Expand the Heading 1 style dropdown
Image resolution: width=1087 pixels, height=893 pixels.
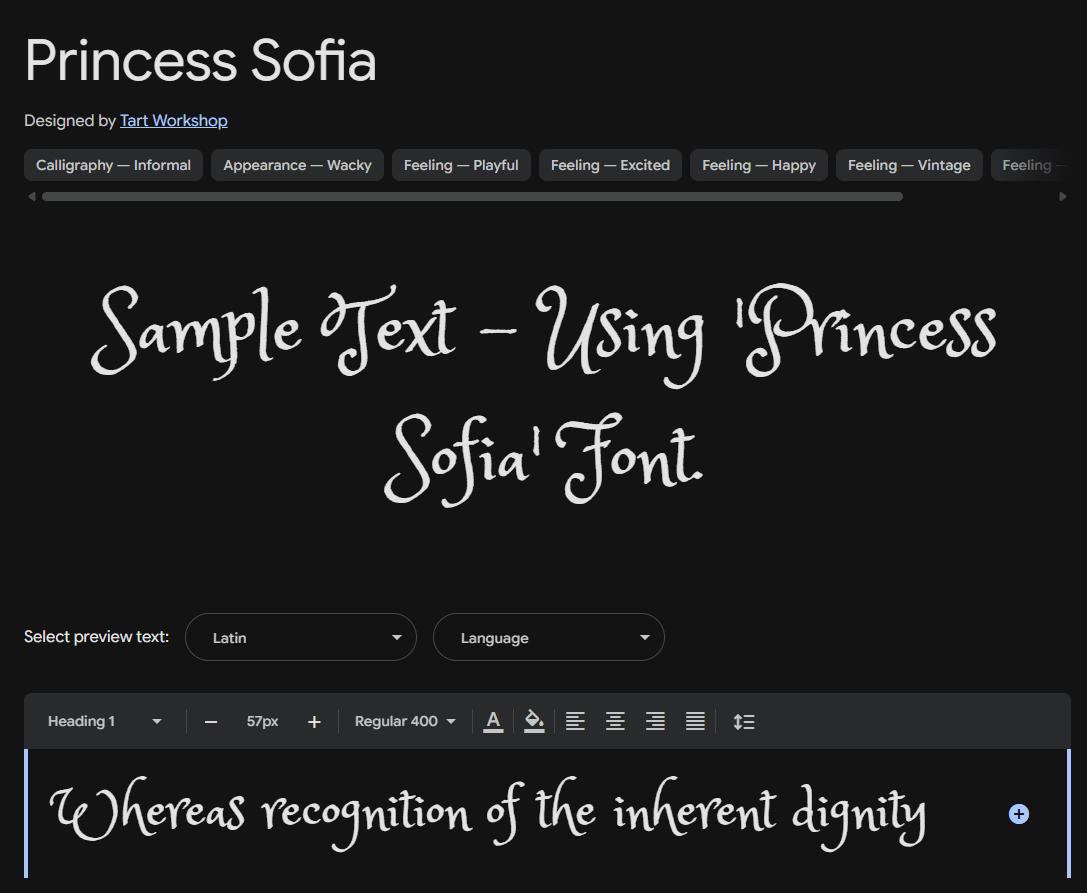(x=104, y=721)
